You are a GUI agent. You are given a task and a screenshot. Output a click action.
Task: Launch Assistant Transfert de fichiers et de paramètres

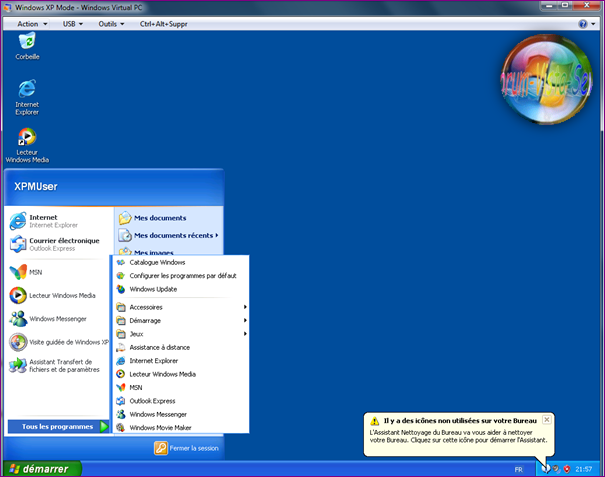(59, 365)
